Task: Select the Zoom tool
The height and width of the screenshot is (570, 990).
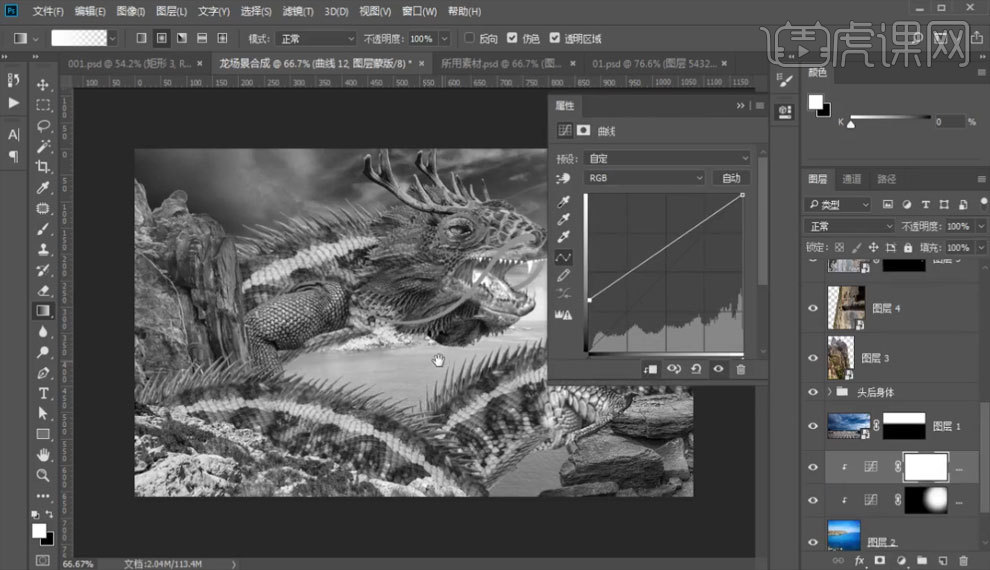Action: click(x=43, y=475)
